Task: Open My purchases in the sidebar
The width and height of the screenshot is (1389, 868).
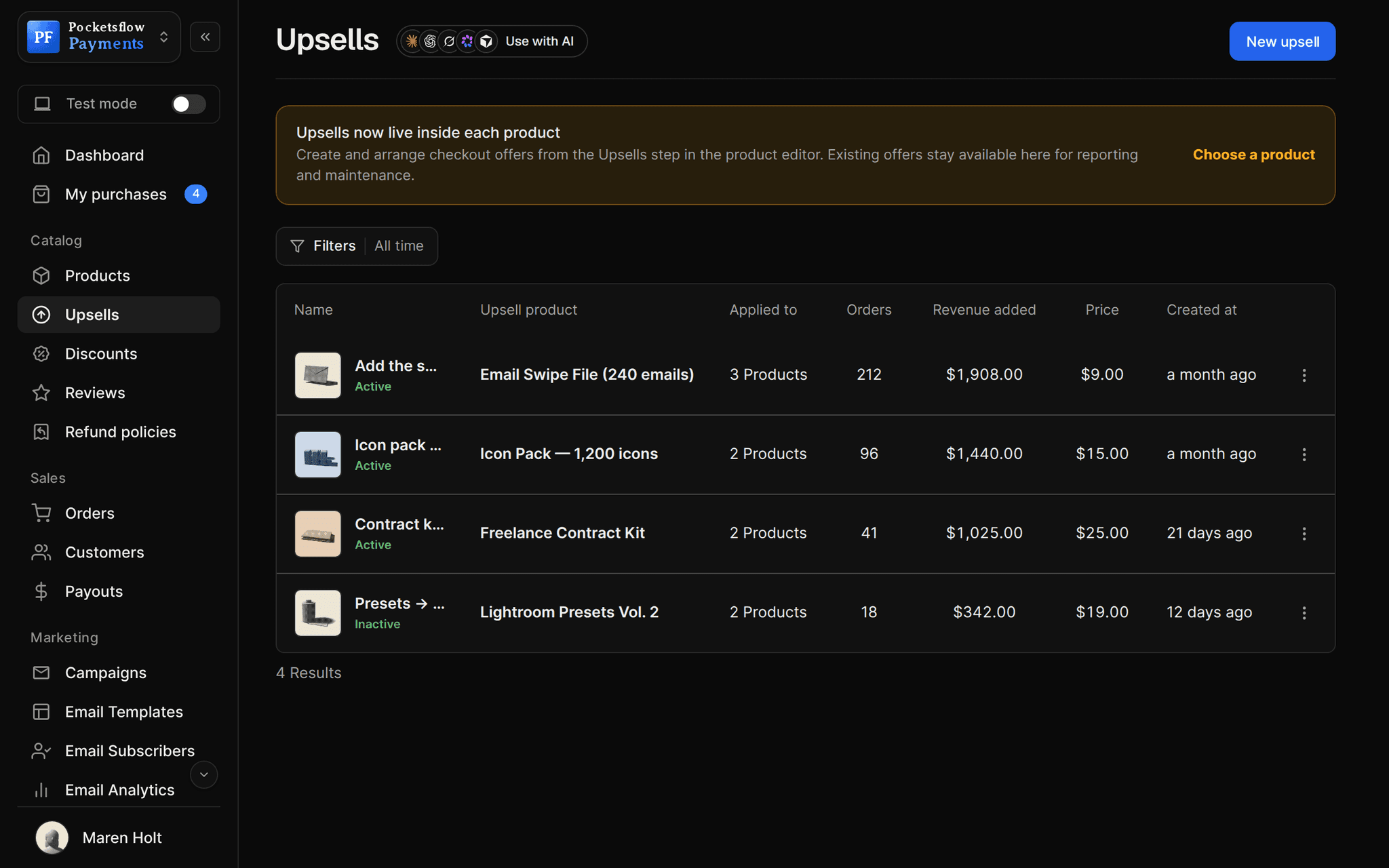Action: pyautogui.click(x=119, y=195)
